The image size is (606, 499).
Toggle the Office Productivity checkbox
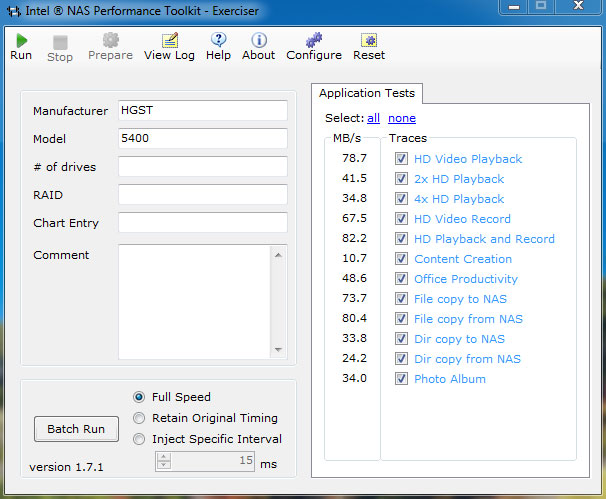click(401, 279)
